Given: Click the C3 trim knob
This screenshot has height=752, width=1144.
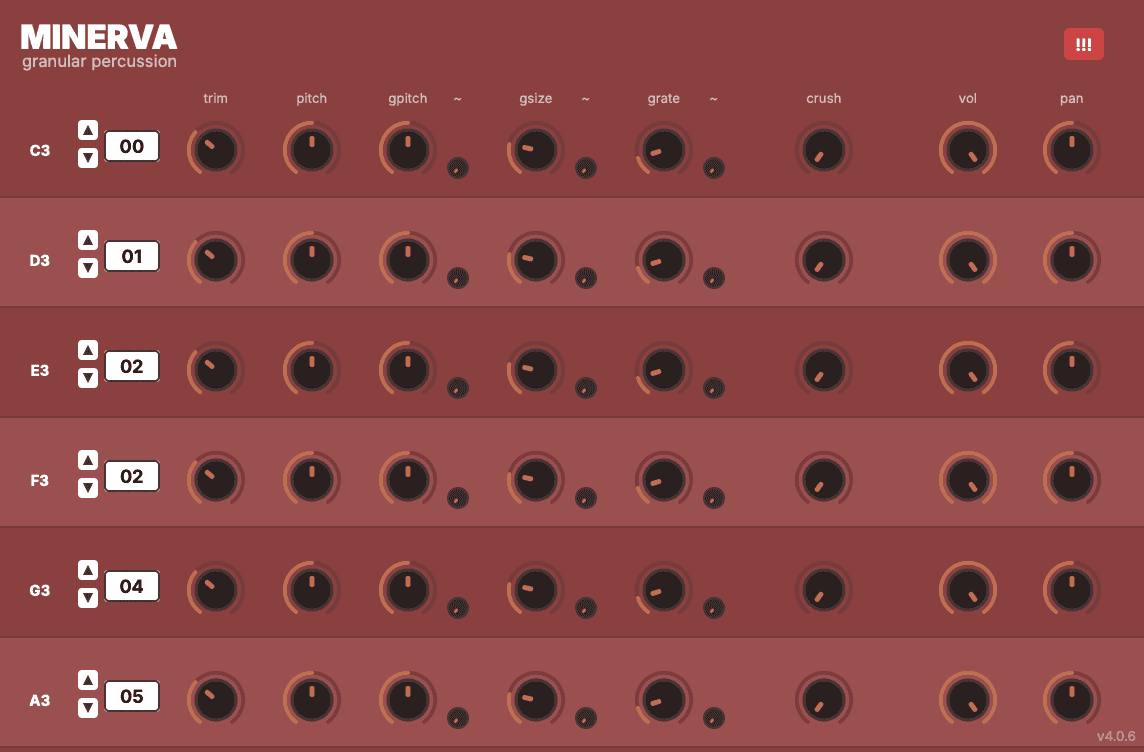Looking at the screenshot, I should (216, 150).
